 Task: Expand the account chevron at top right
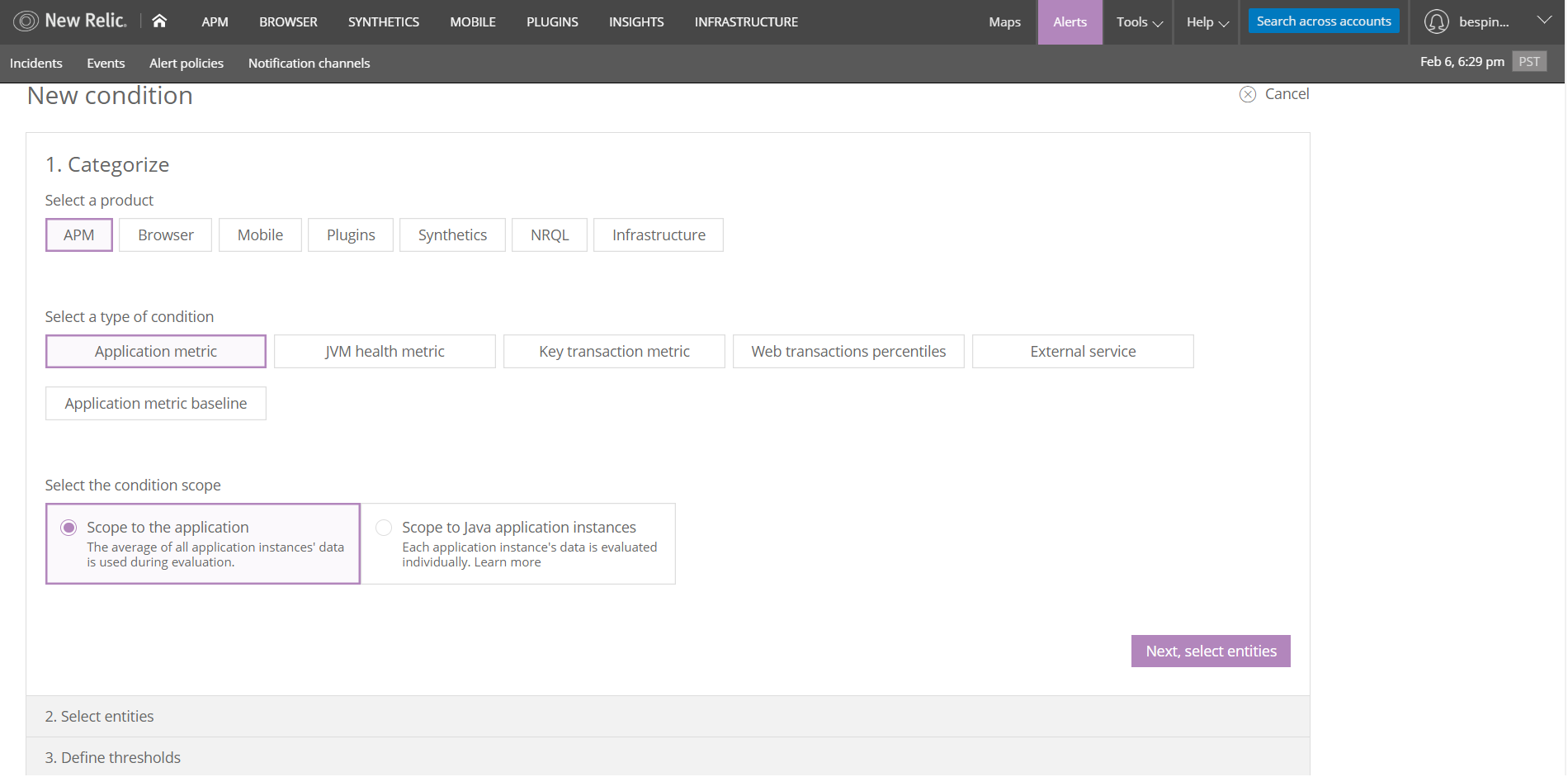[x=1544, y=21]
